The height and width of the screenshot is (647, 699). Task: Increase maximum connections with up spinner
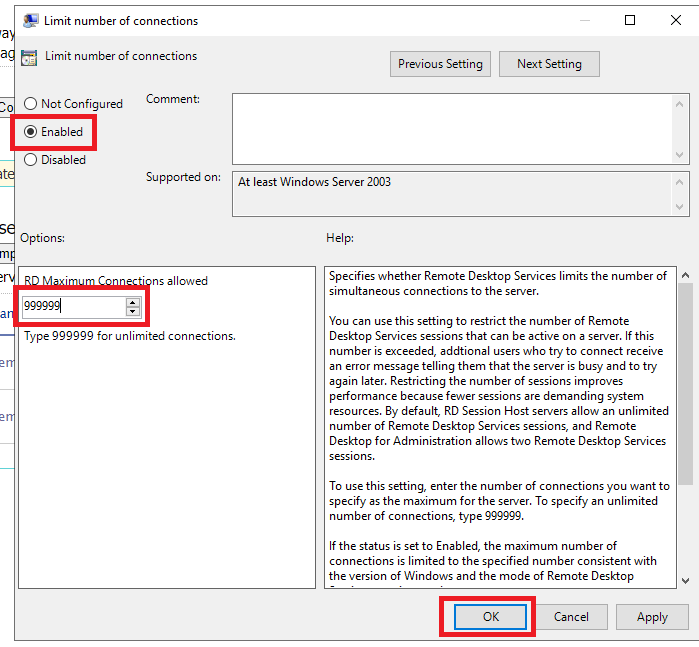point(132,302)
